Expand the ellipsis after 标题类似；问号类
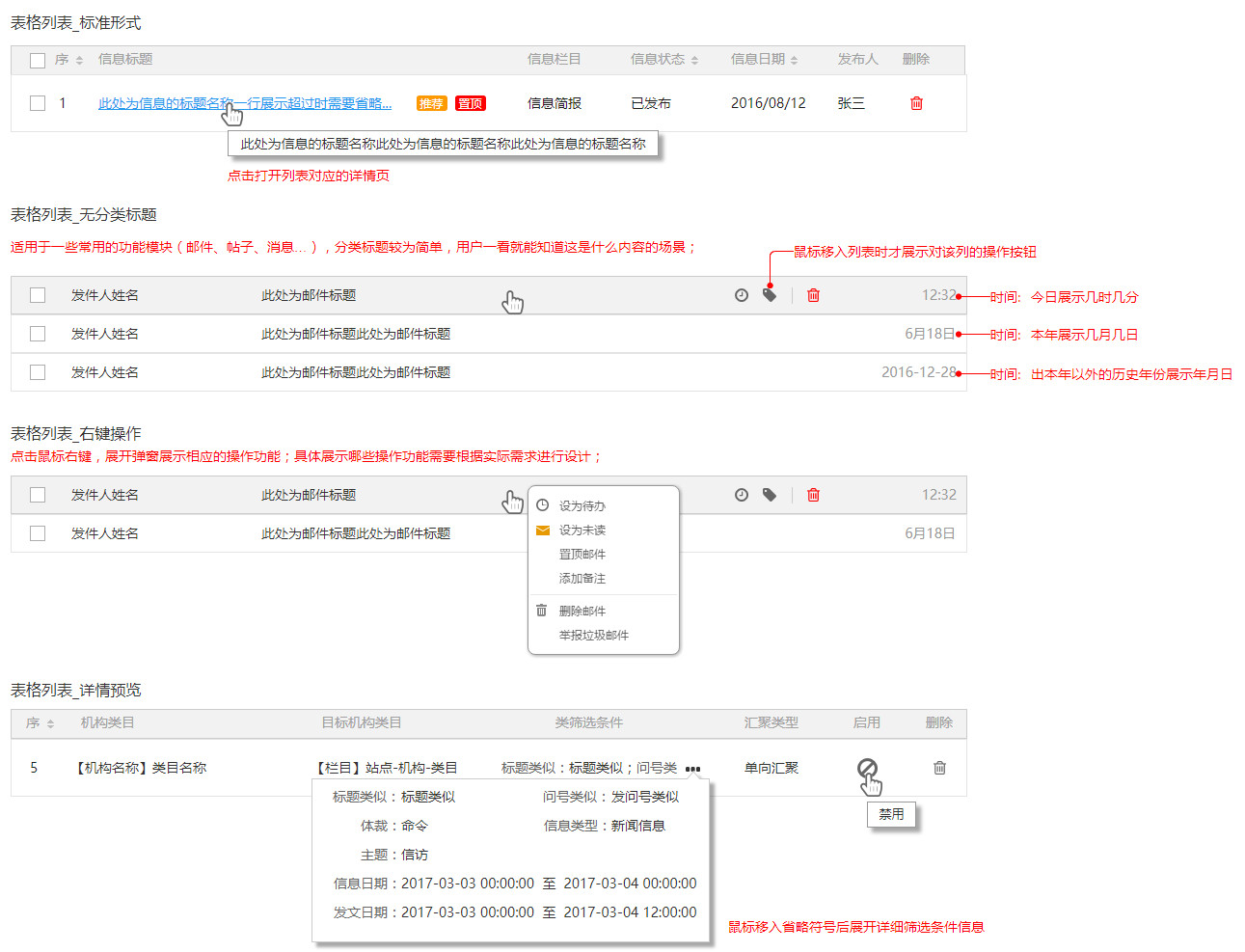This screenshot has width=1245, height=952. click(693, 769)
